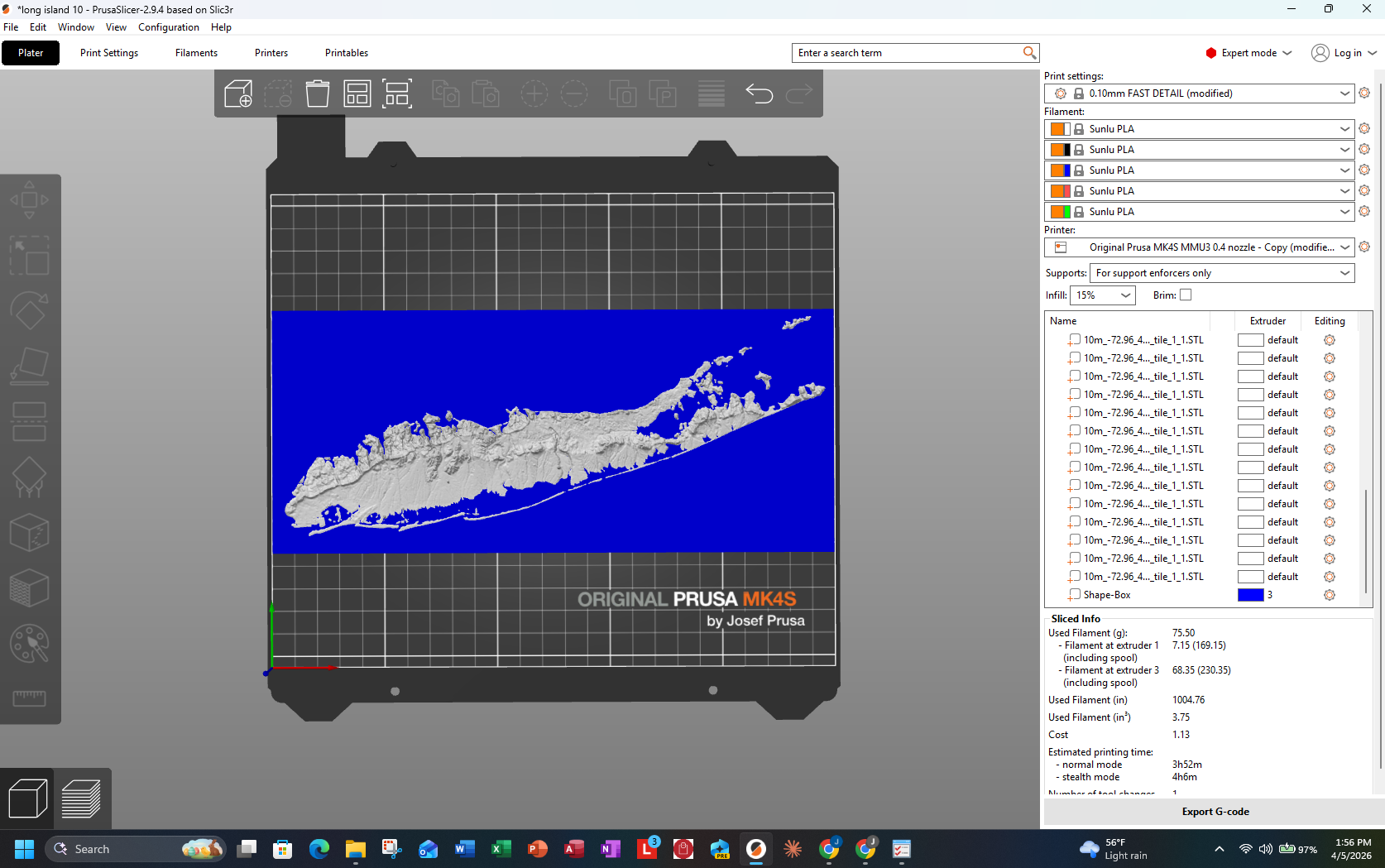1385x868 pixels.
Task: Open the File menu
Action: click(11, 27)
